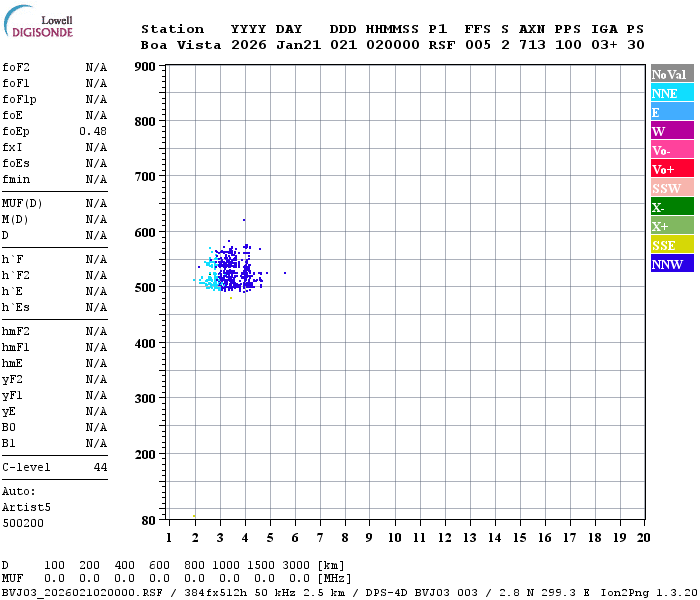Select the light green X+ legend swatch
Image resolution: width=700 pixels, height=600 pixels.
tap(672, 226)
